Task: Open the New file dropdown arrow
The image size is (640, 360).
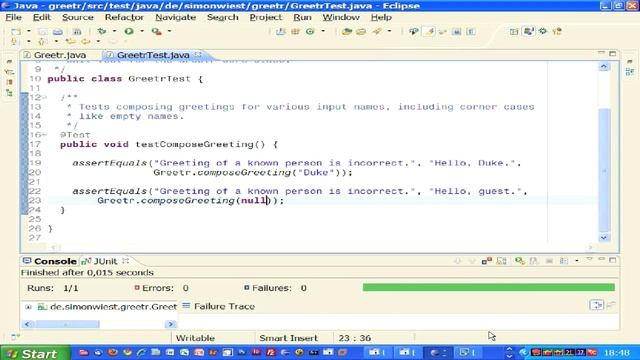Action: [x=29, y=31]
